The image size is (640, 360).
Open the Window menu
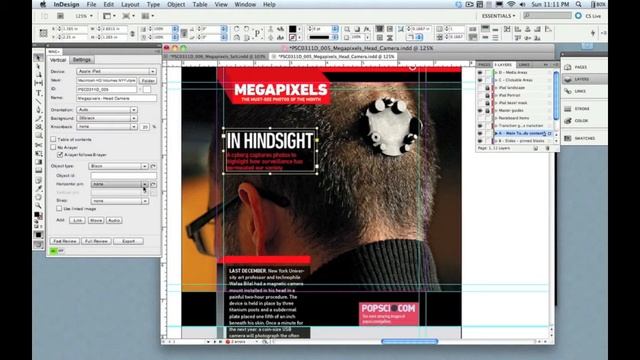pos(245,4)
